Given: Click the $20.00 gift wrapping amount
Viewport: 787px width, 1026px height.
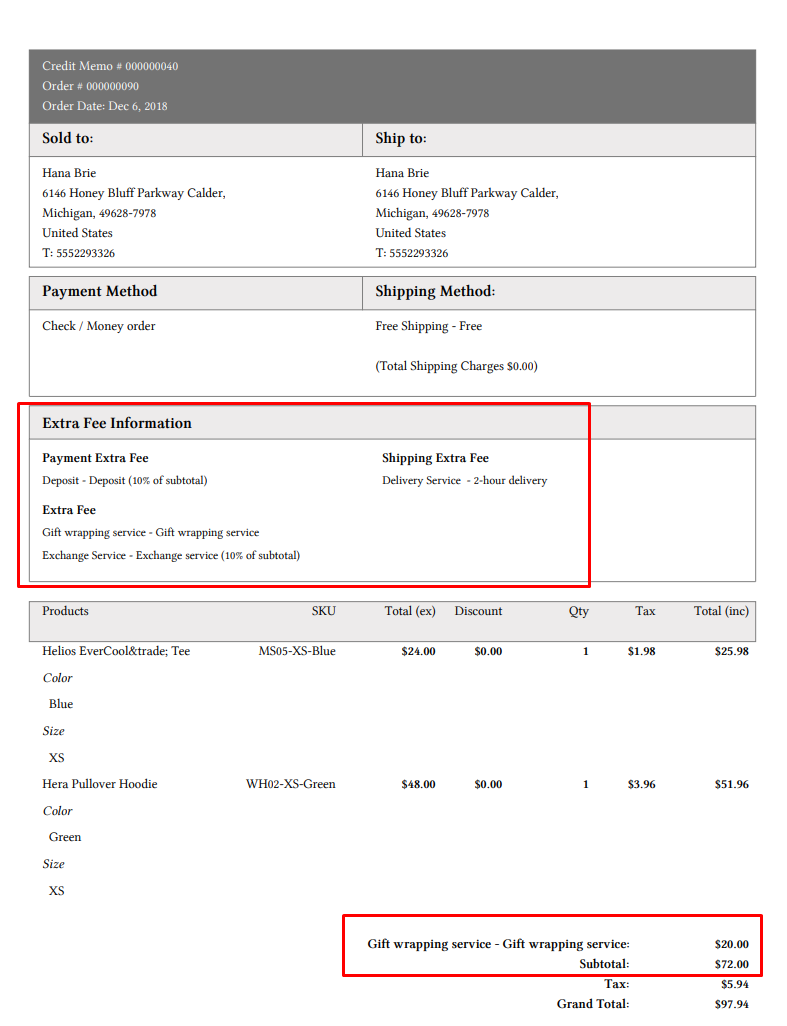Looking at the screenshot, I should pyautogui.click(x=731, y=944).
